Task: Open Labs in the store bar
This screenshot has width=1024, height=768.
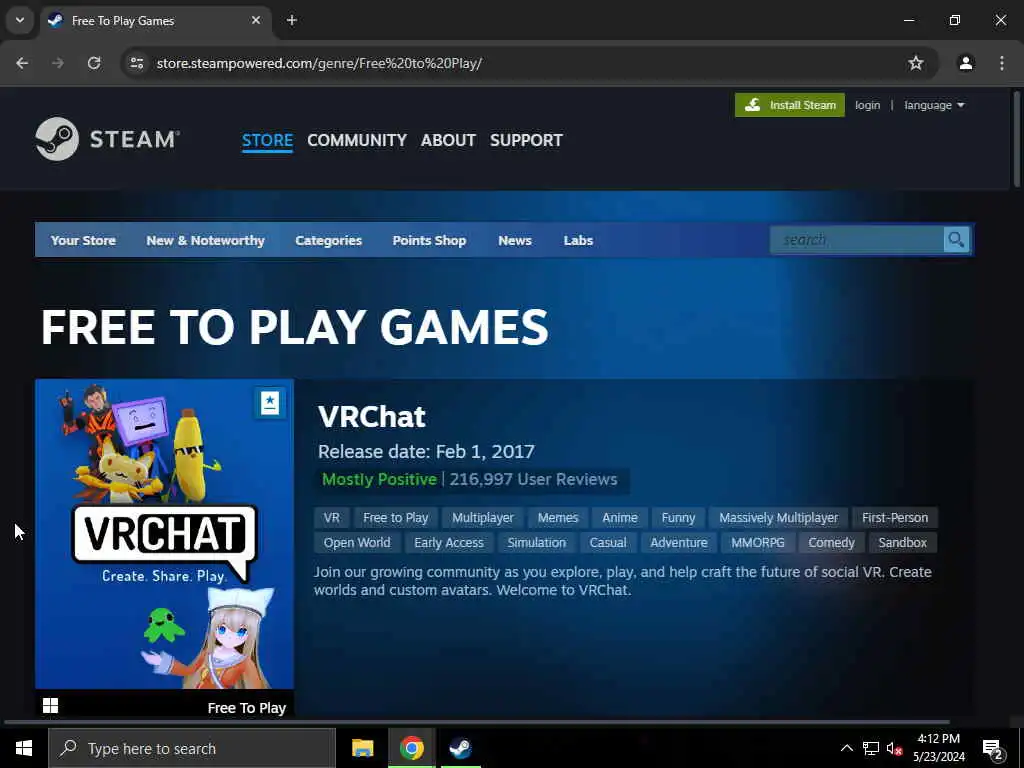Action: (x=578, y=240)
